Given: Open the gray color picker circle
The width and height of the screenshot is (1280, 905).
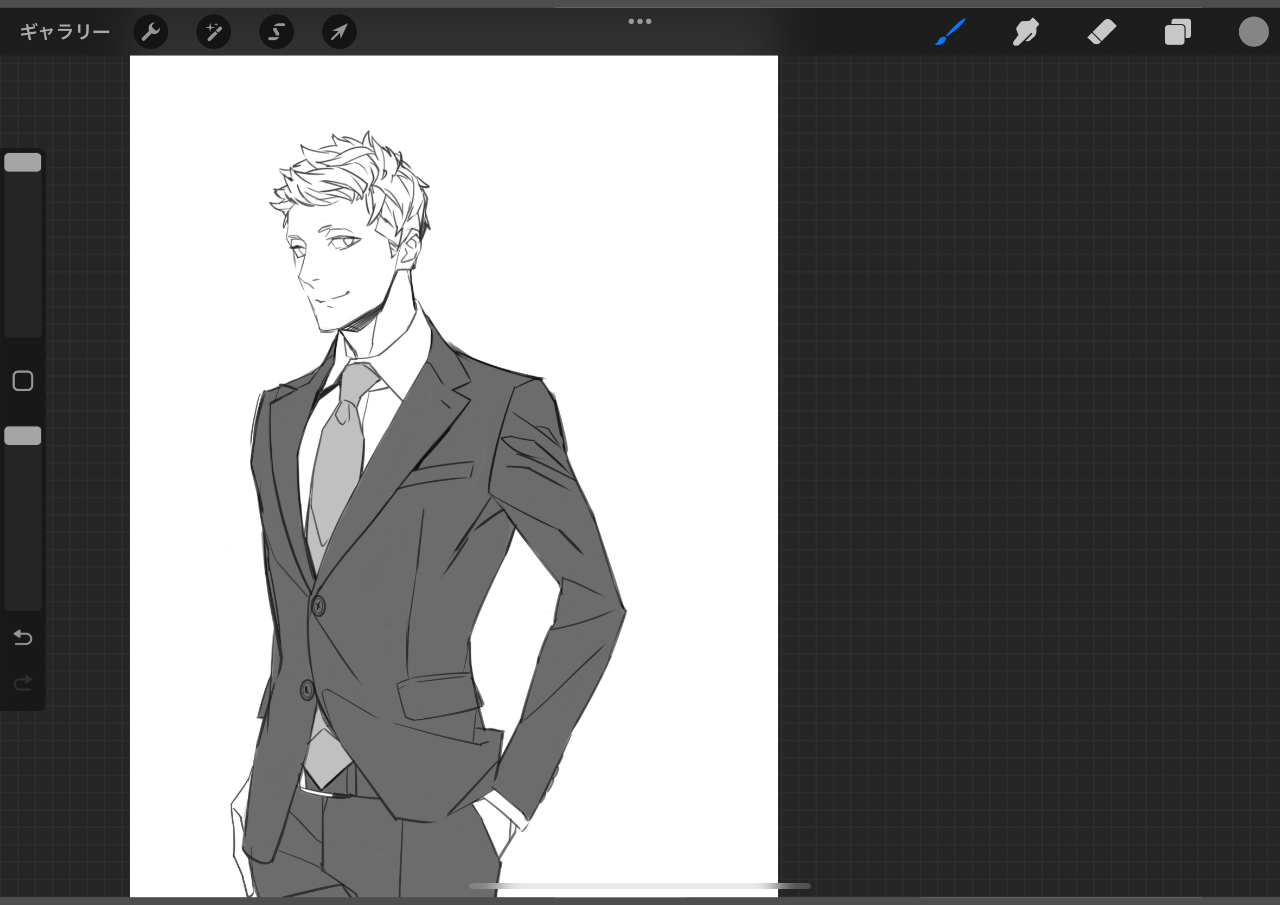Looking at the screenshot, I should coord(1254,32).
